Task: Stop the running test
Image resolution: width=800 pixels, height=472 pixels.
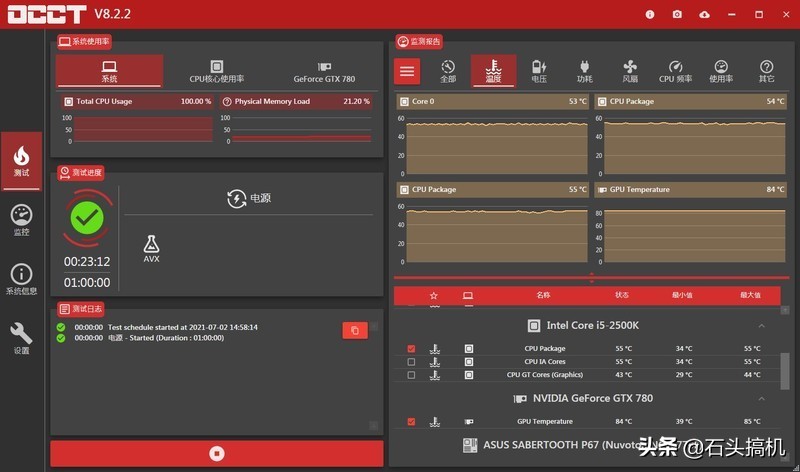Action: (217, 454)
